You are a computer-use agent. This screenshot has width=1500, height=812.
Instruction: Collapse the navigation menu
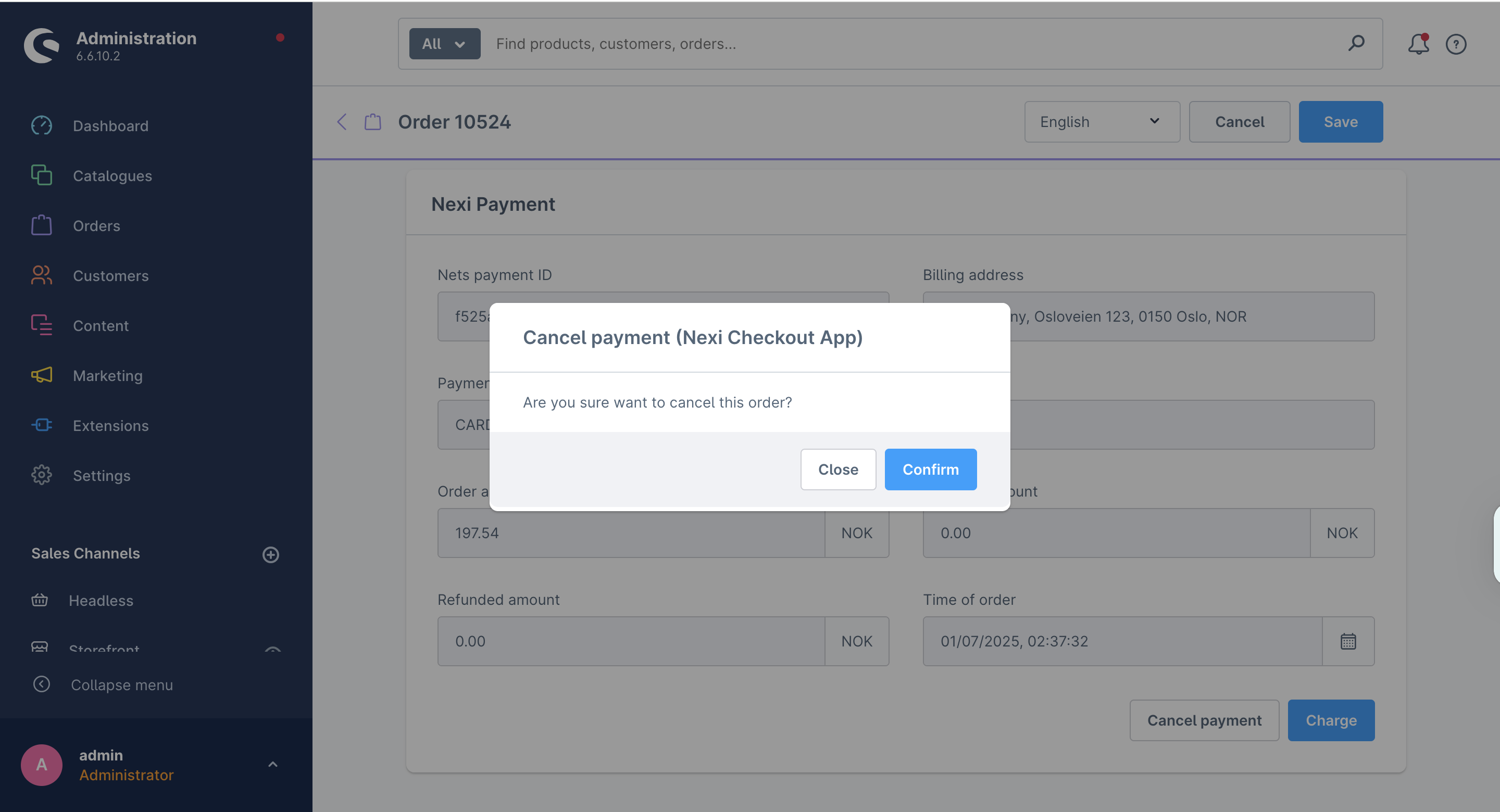[x=41, y=684]
